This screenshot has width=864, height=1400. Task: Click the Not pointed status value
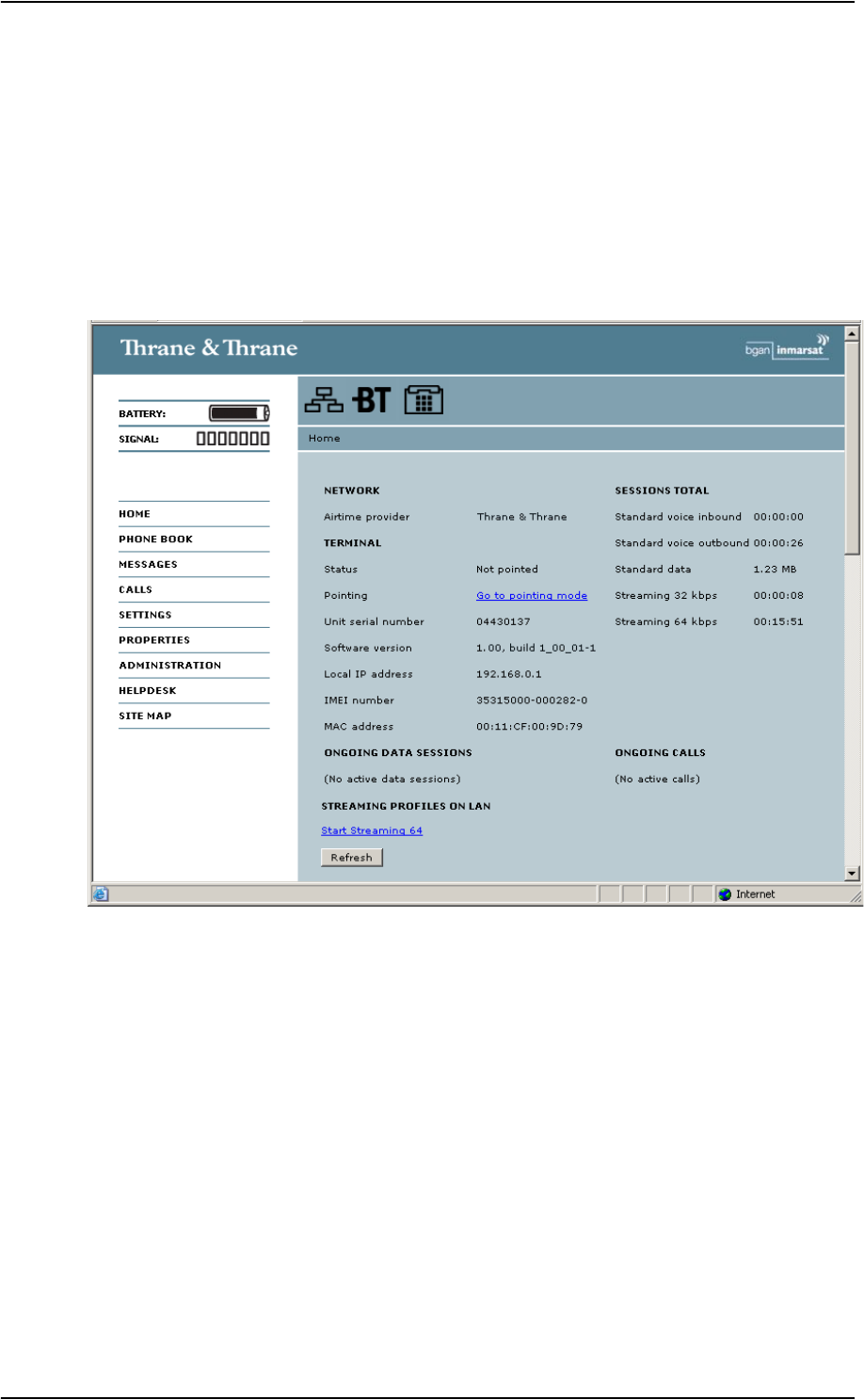(507, 570)
